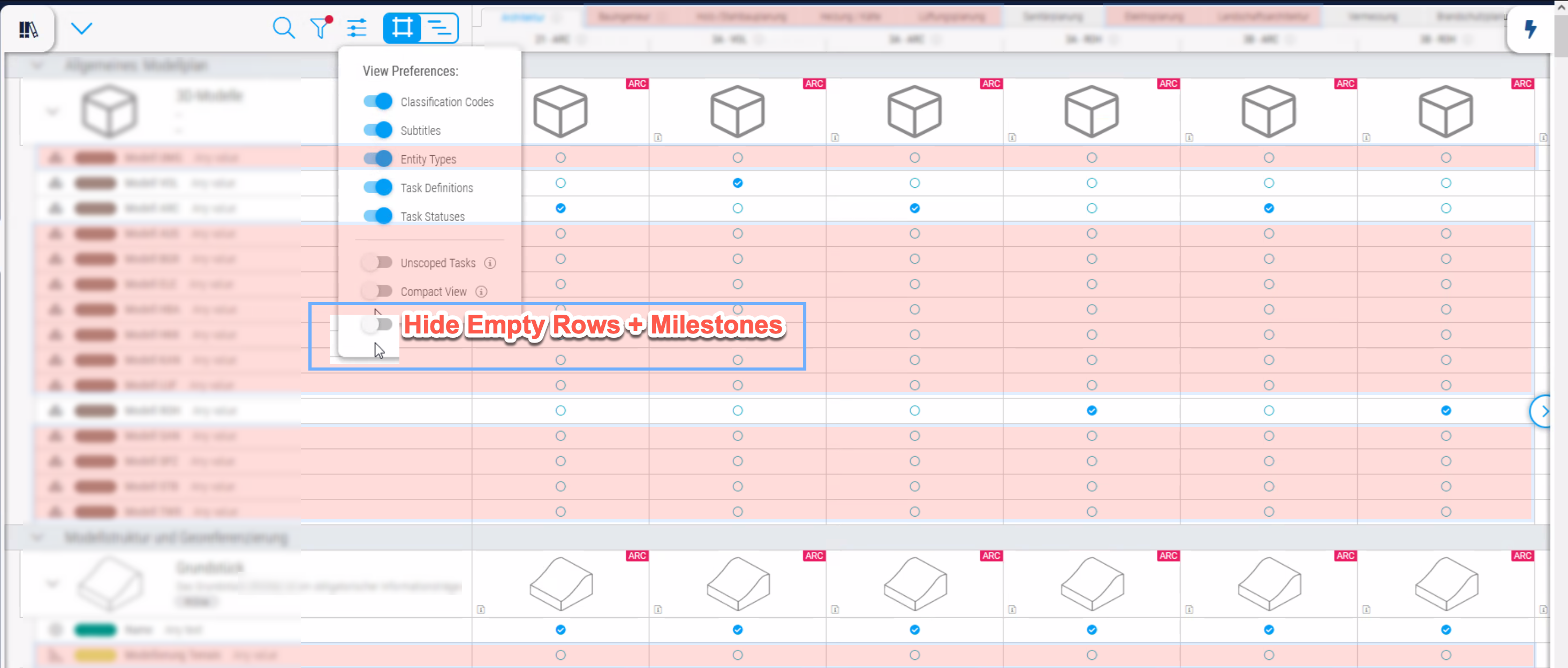
Task: Click the entity icon in the Modell VDL row
Action: click(55, 183)
